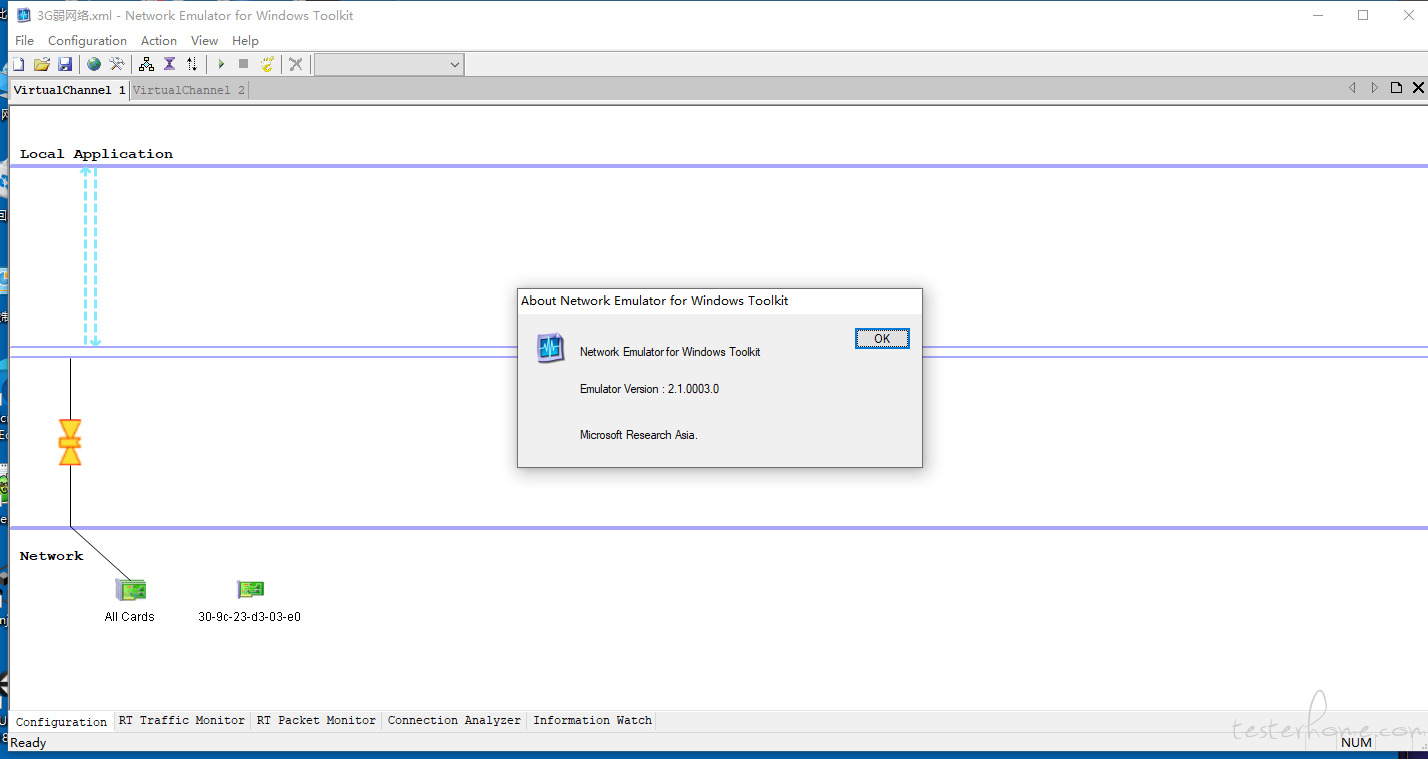
Task: Click the About dialog application icon
Action: (550, 348)
